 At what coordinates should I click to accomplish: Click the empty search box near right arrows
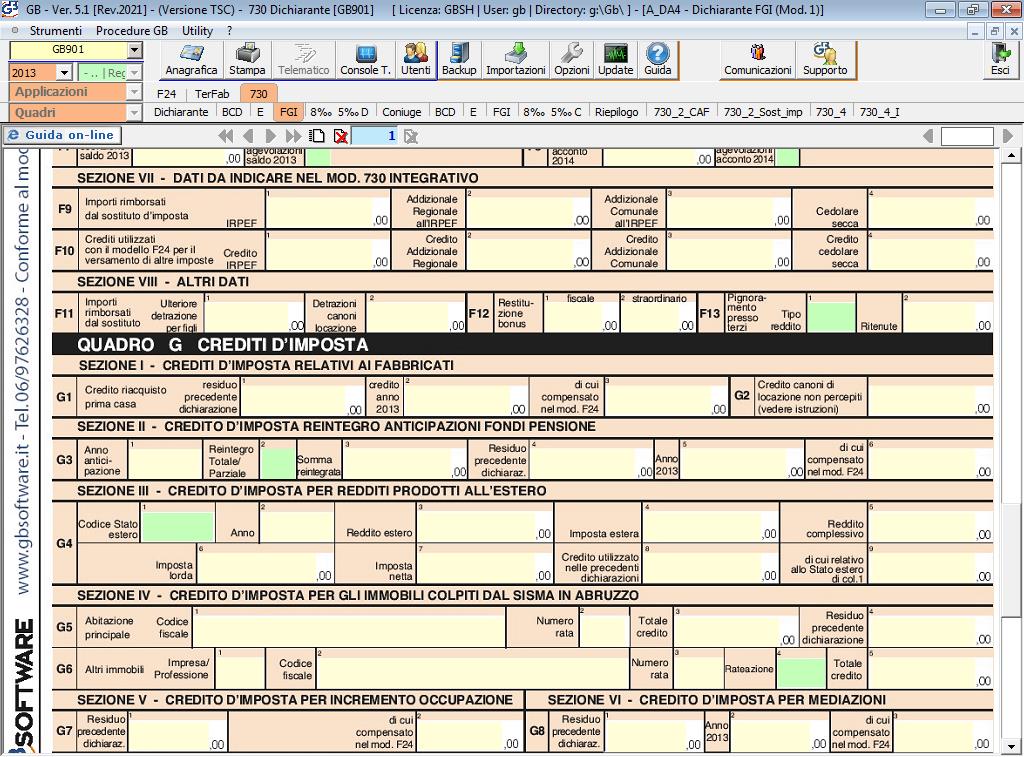pos(967,136)
